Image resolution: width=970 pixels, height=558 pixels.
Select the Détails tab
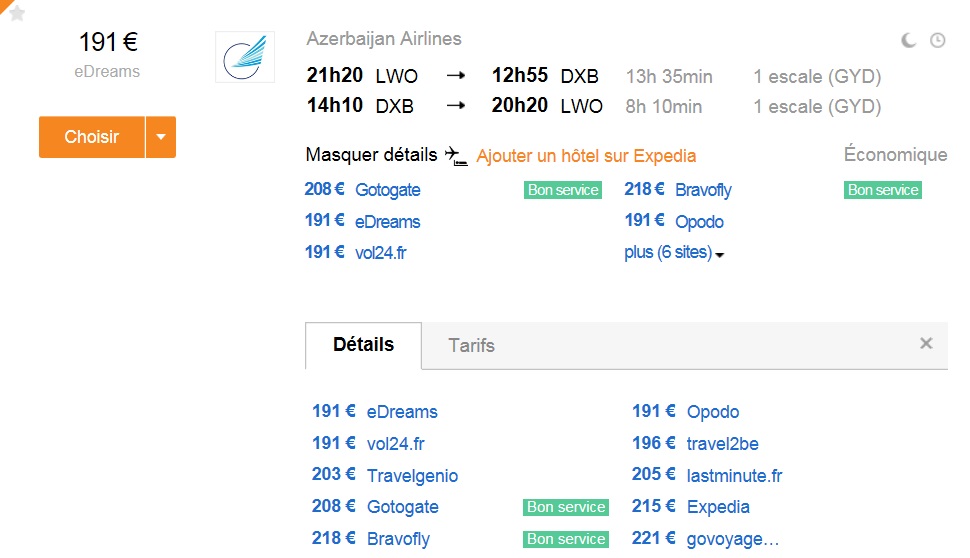pyautogui.click(x=363, y=345)
